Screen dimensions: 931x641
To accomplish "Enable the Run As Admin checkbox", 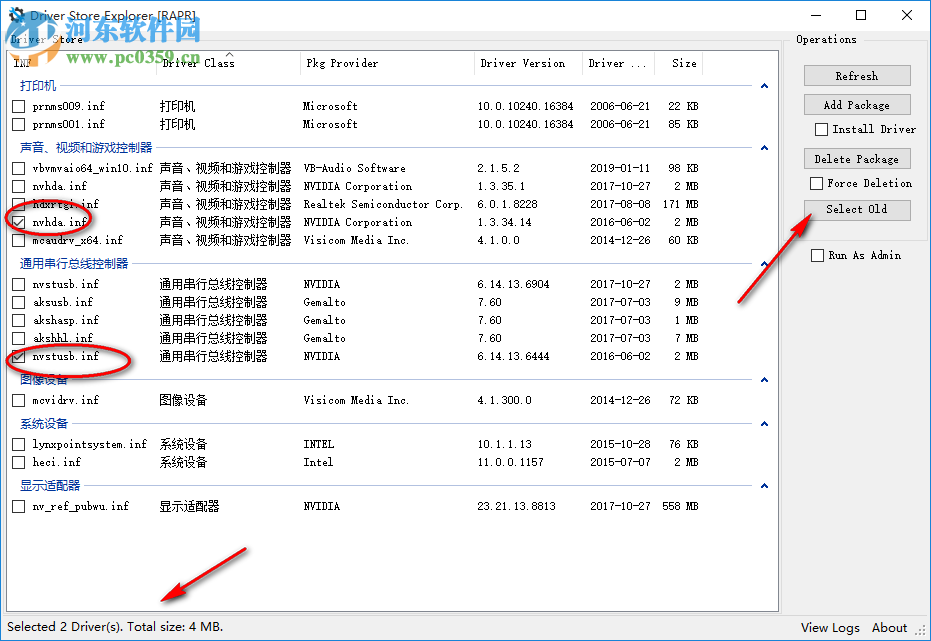I will point(816,255).
